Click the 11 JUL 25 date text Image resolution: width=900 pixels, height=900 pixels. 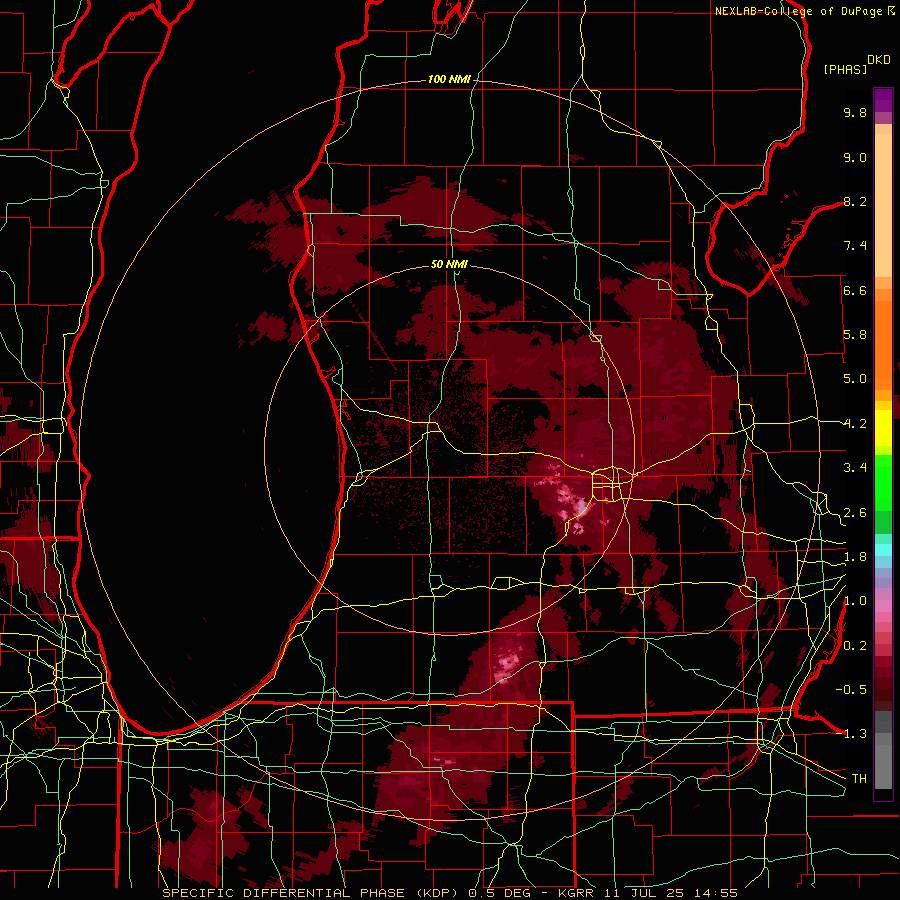[645, 893]
